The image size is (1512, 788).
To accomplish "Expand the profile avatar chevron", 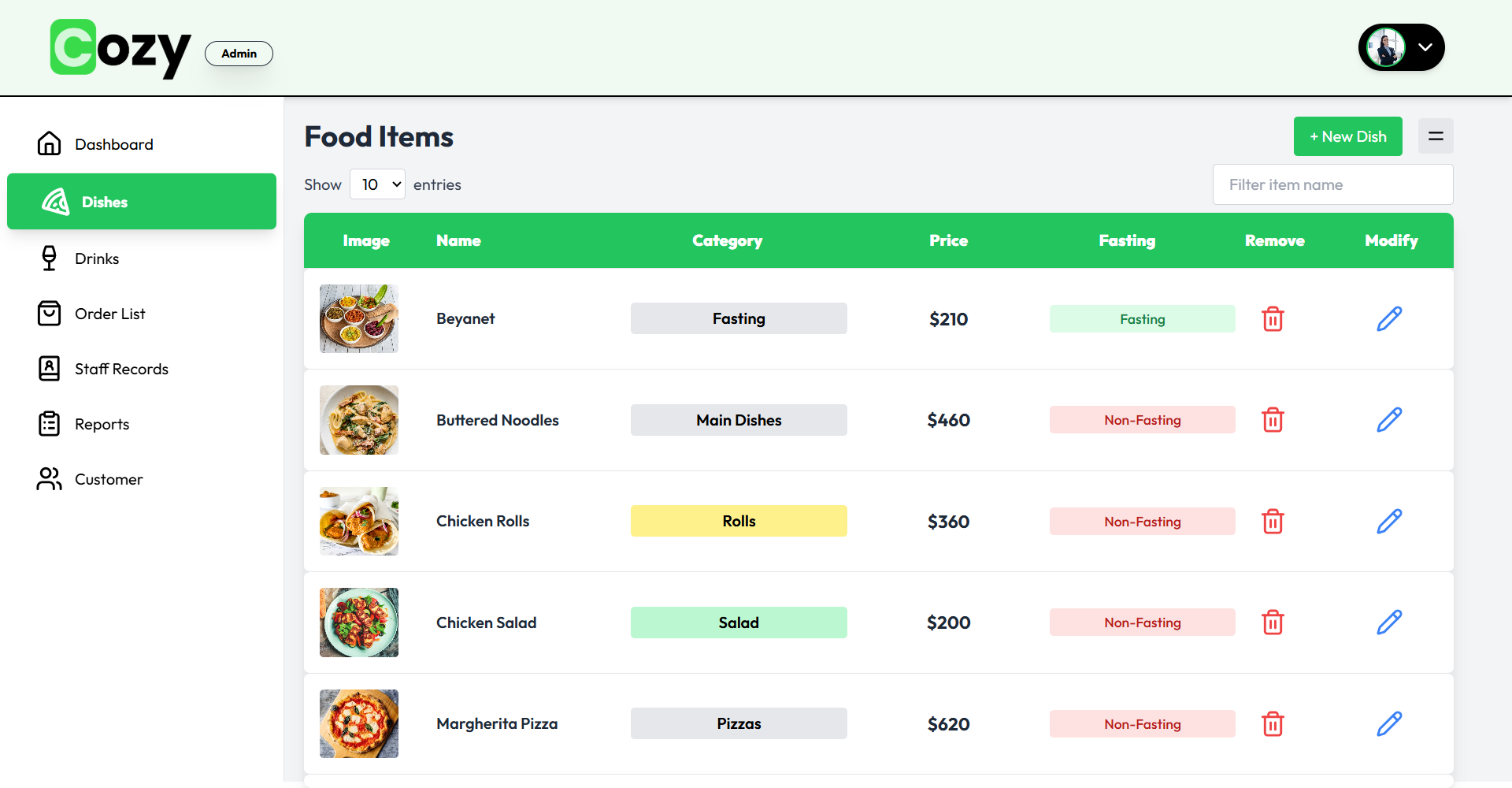I will click(x=1425, y=47).
